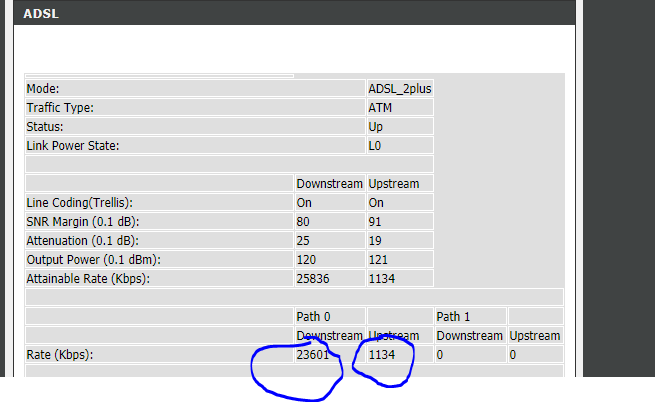This screenshot has height=402, width=655.
Task: Click the Up status value
Action: click(376, 127)
